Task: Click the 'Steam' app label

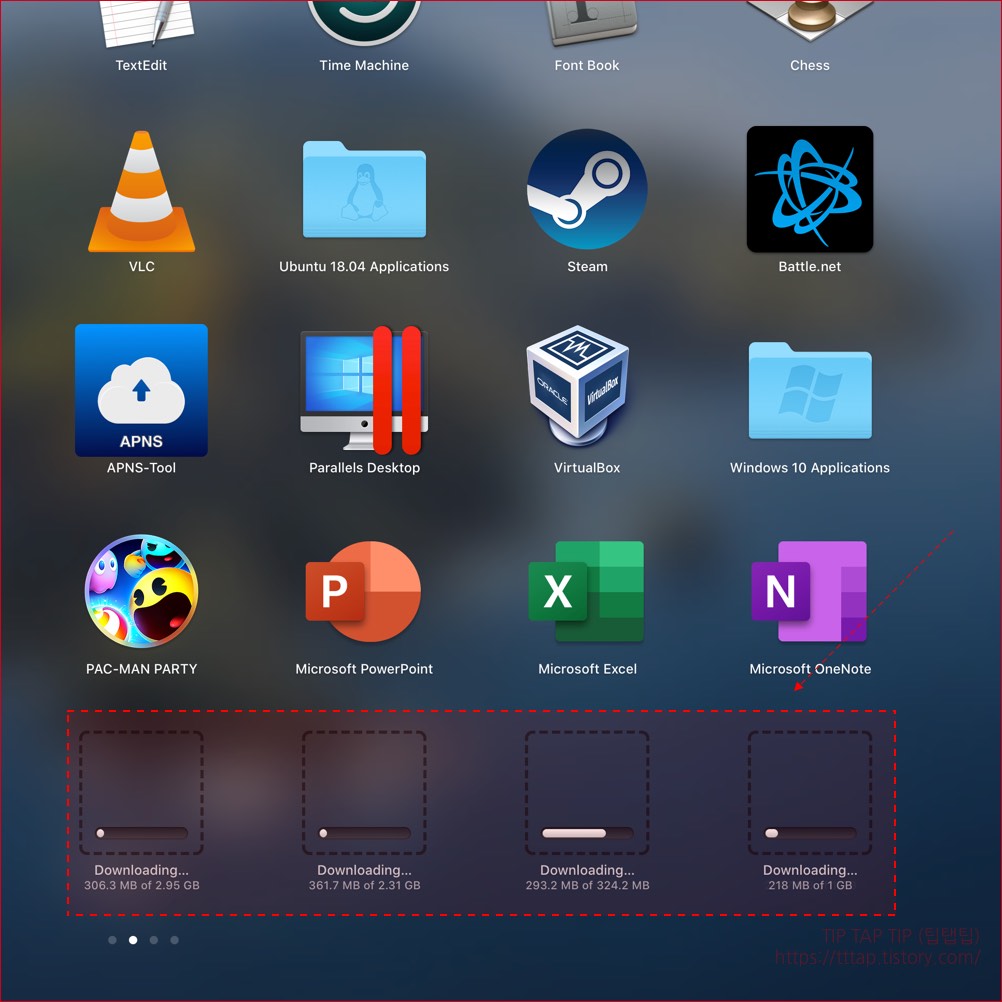Action: pos(587,266)
